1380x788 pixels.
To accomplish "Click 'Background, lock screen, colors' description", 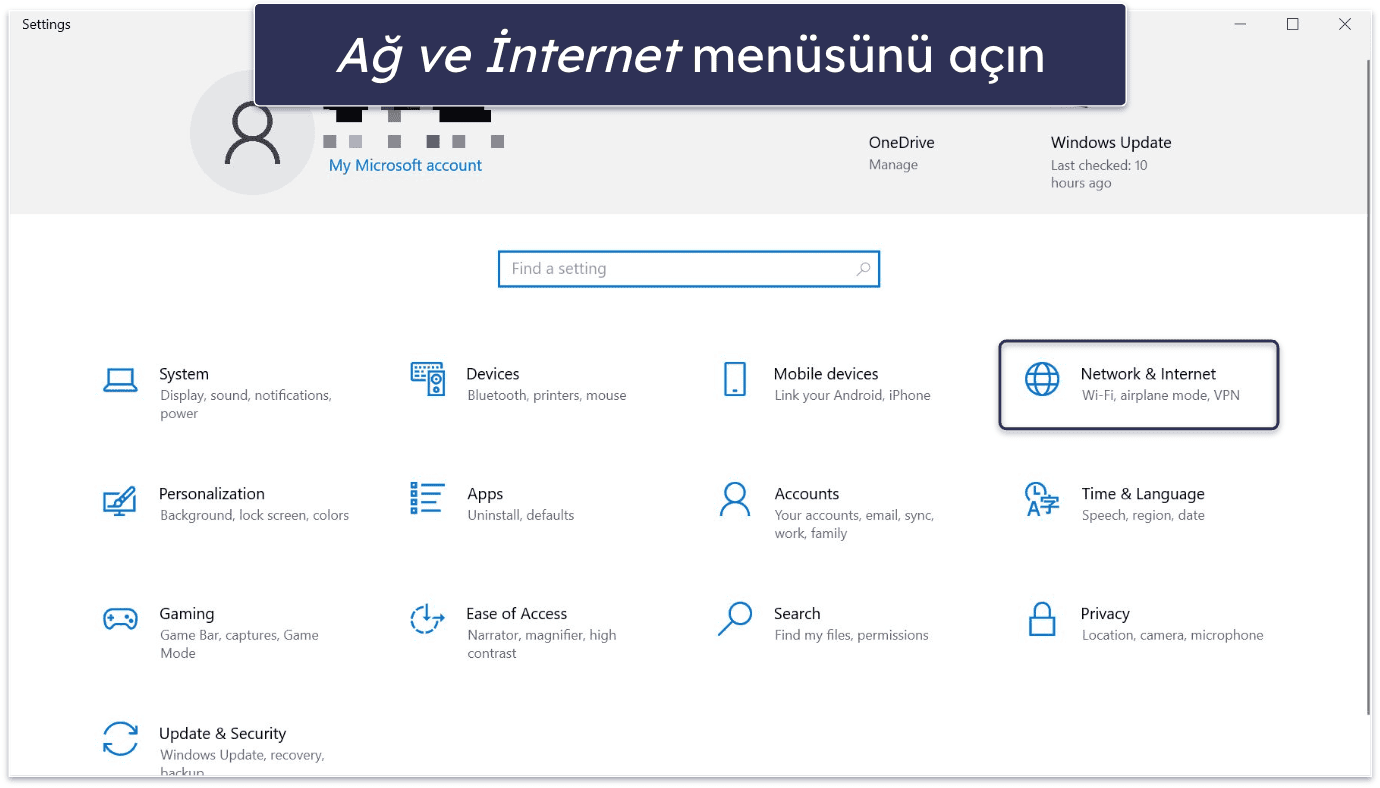I will point(254,515).
